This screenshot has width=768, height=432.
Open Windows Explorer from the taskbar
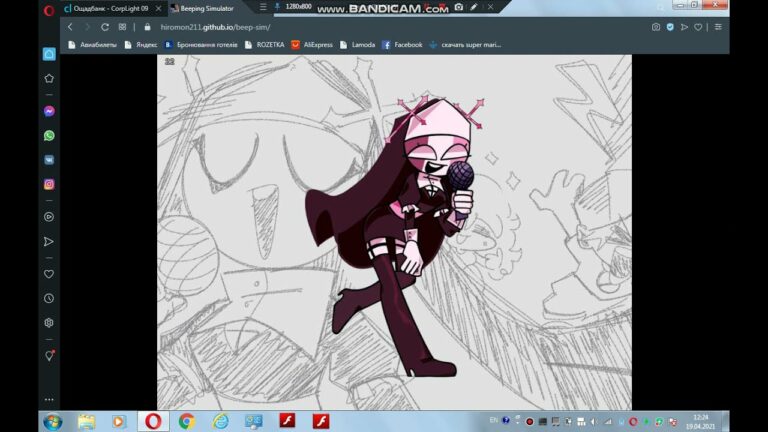[86, 421]
